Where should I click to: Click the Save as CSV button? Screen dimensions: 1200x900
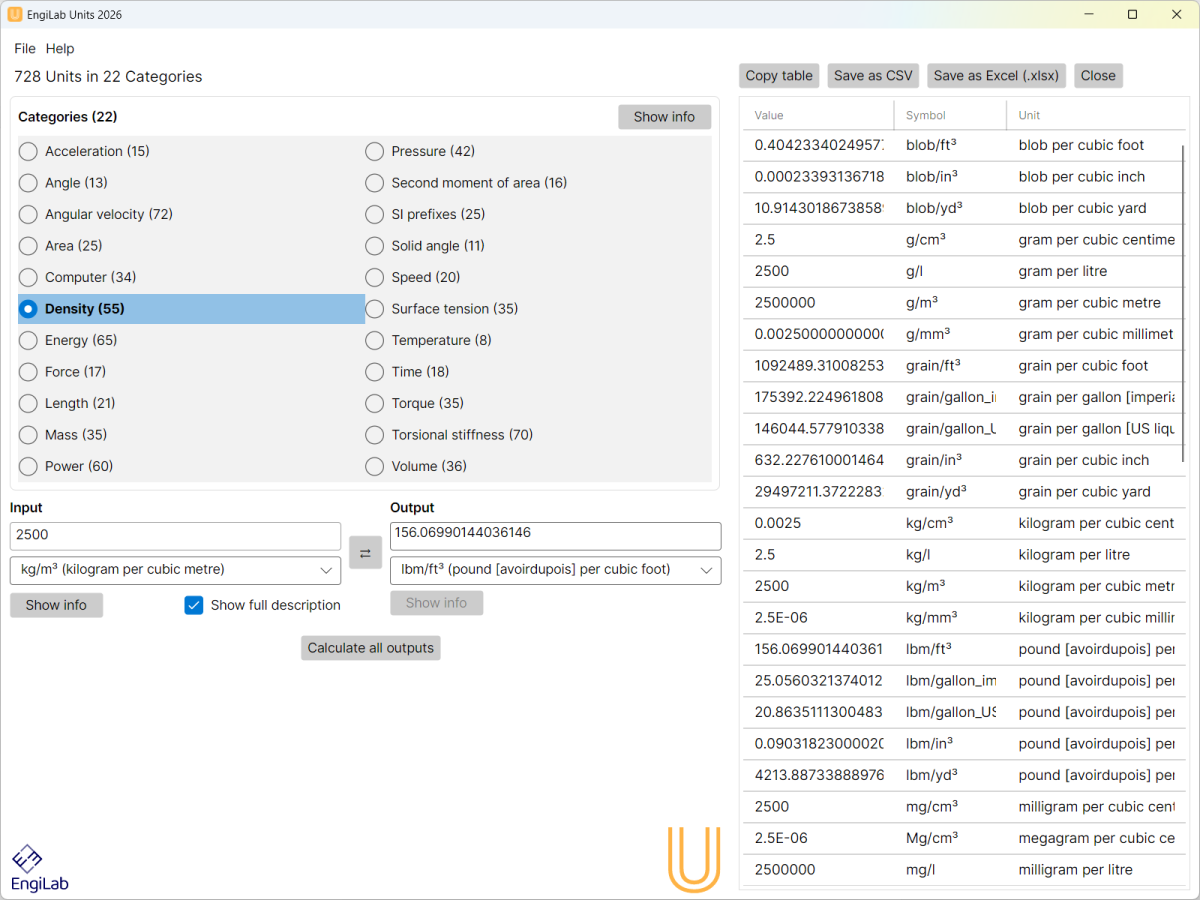873,76
